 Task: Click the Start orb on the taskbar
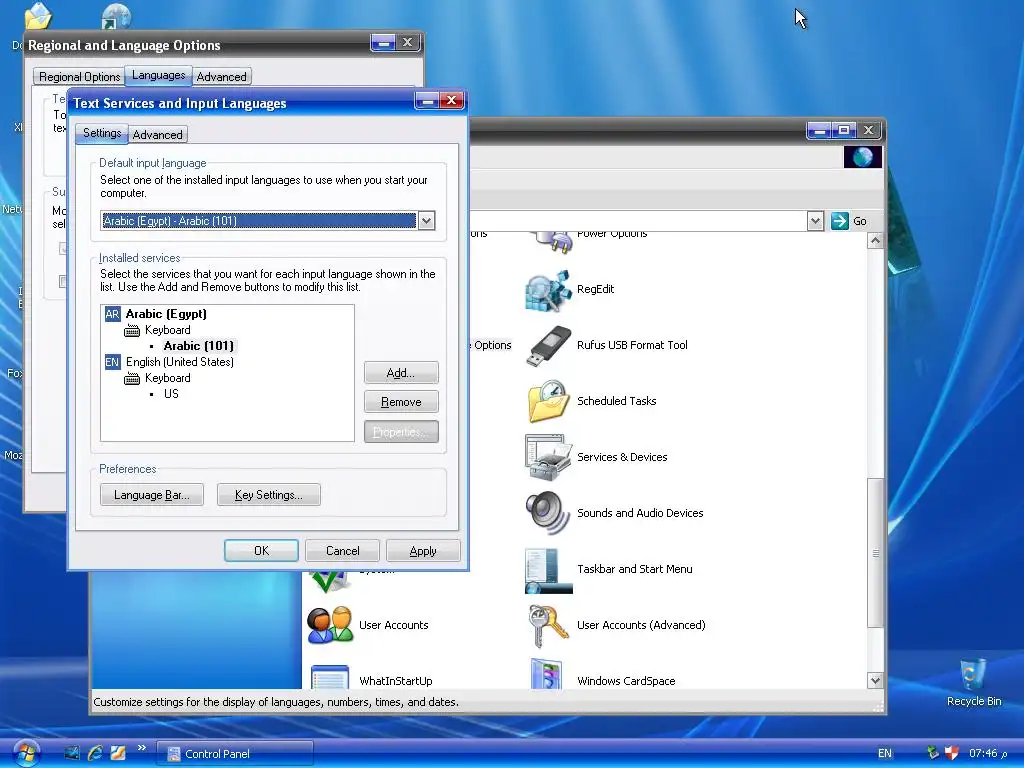click(25, 753)
